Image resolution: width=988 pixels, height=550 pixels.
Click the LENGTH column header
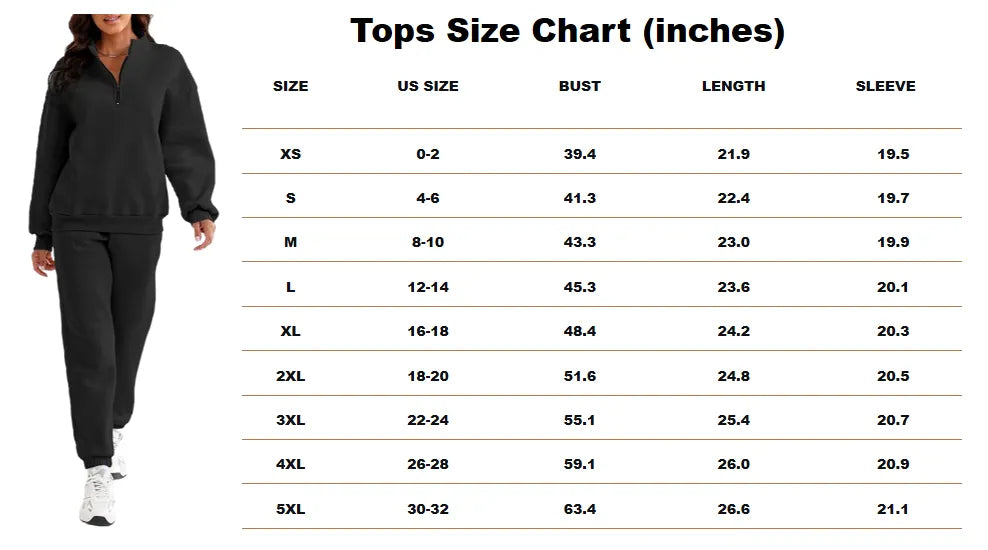tap(733, 86)
